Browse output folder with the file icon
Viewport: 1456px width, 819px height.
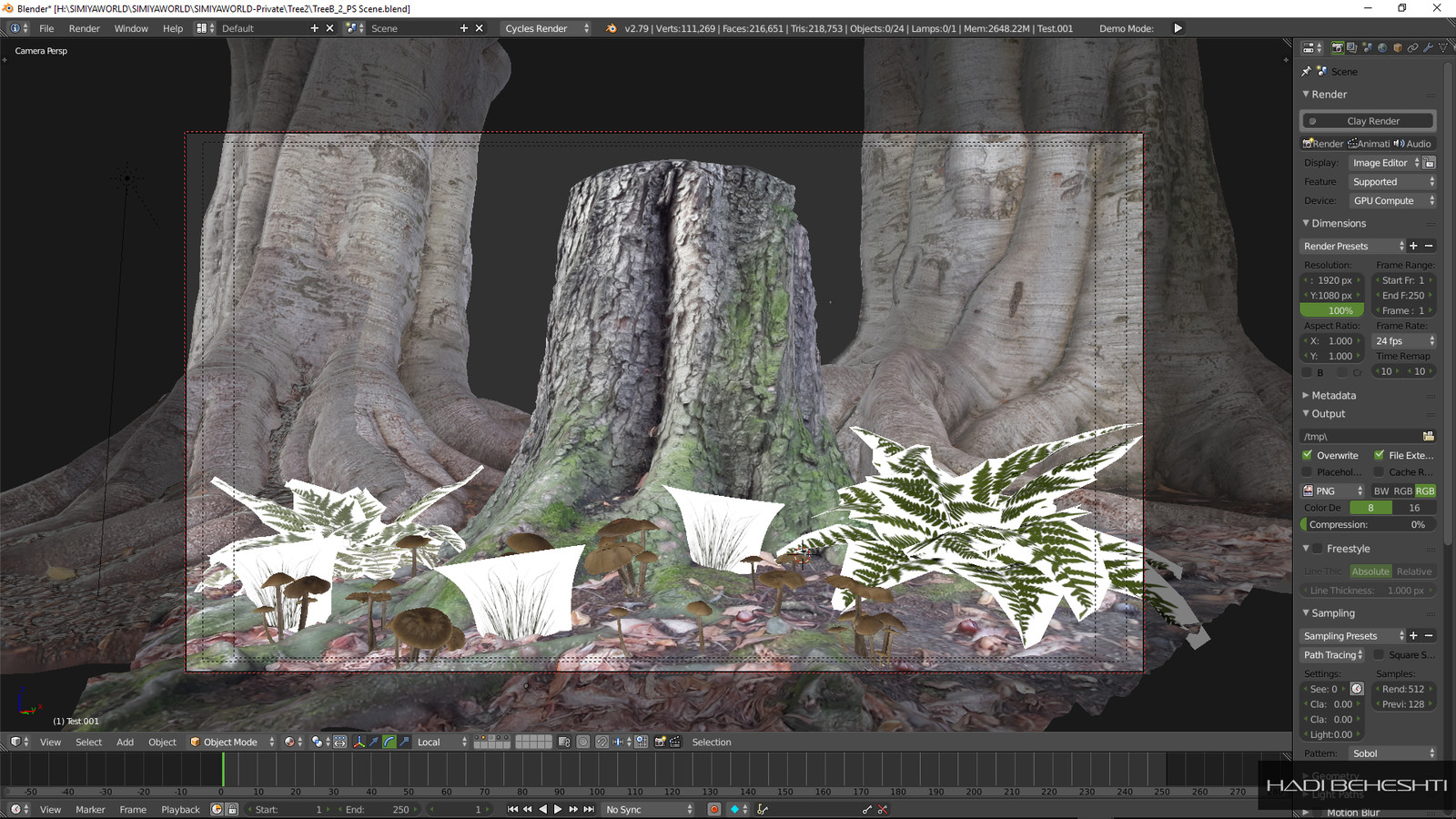(x=1428, y=437)
